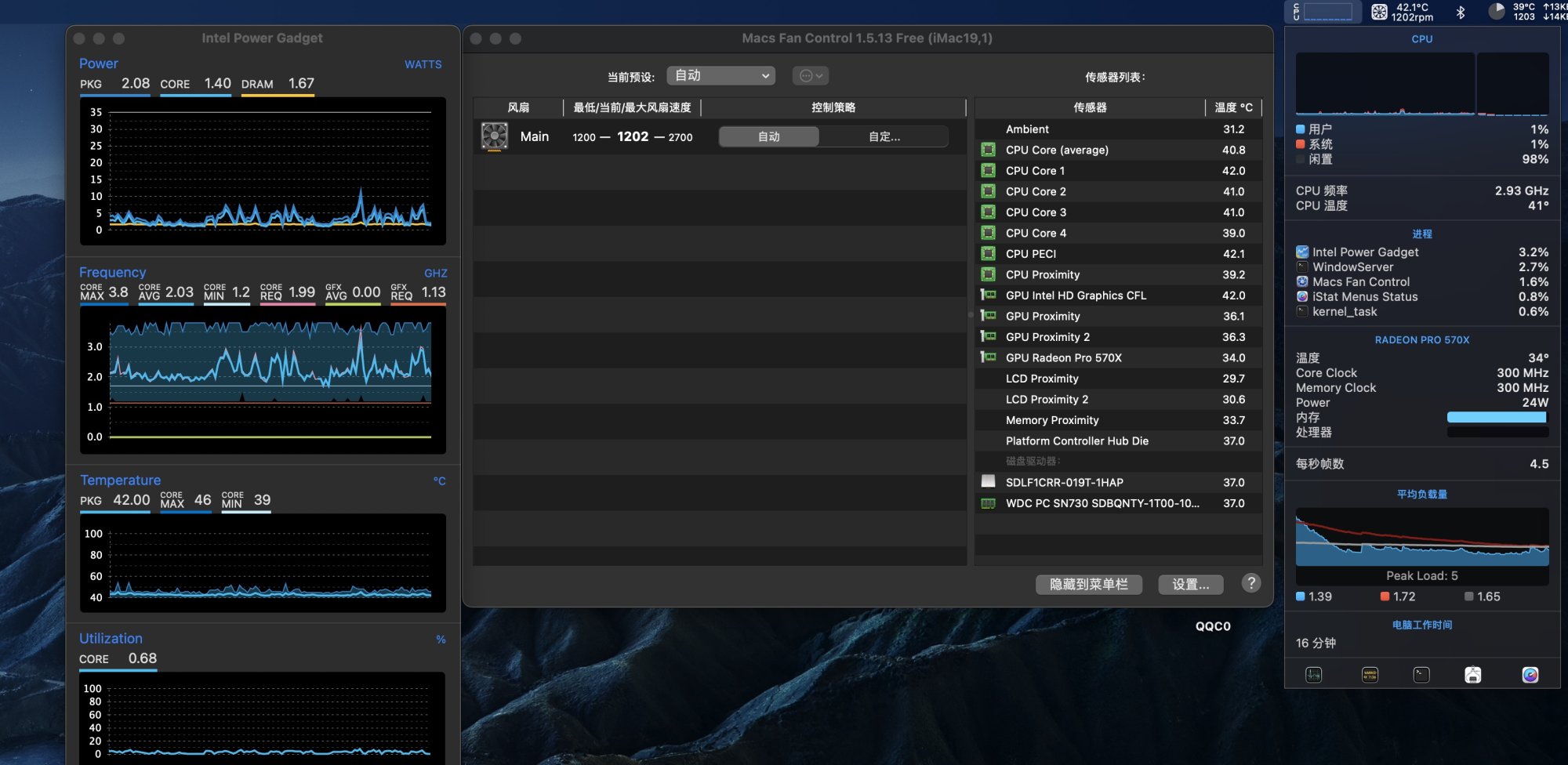The image size is (1568, 765).
Task: Click the chip icon beside CPU Core 4
Action: [x=989, y=233]
